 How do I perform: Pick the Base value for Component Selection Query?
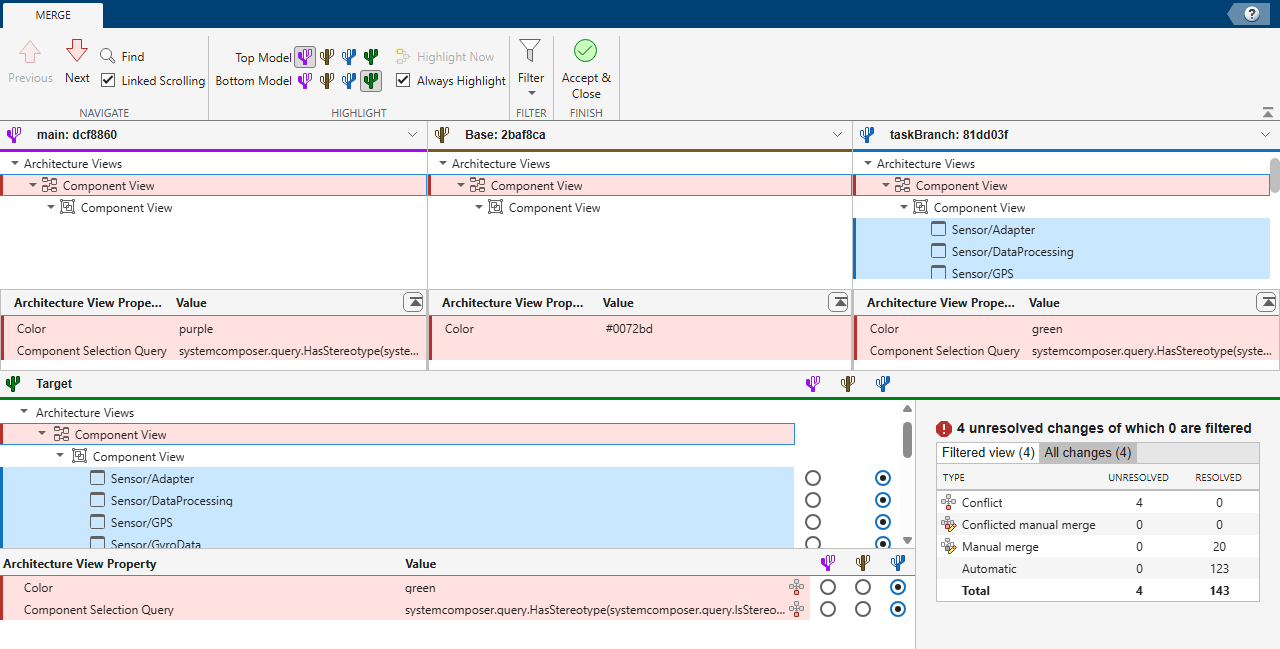(863, 609)
